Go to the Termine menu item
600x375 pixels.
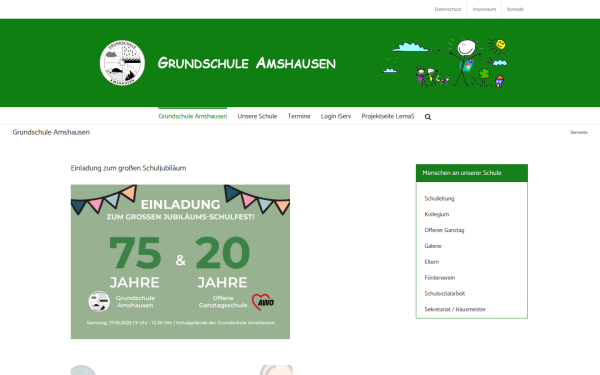point(299,116)
